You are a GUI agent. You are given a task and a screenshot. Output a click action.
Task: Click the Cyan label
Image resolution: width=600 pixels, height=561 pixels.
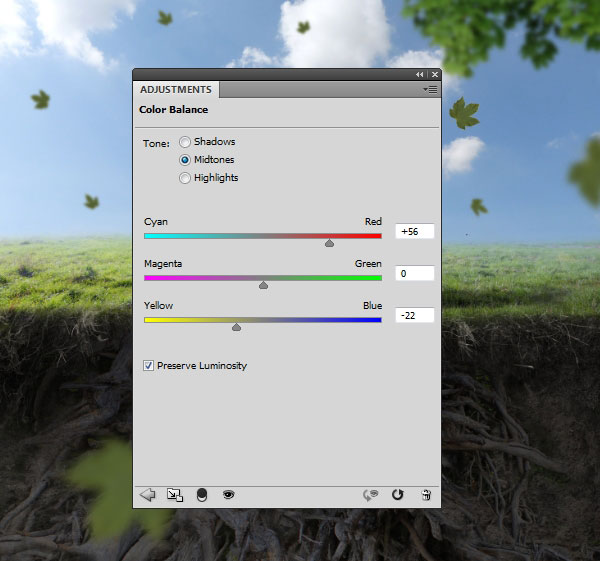point(156,222)
